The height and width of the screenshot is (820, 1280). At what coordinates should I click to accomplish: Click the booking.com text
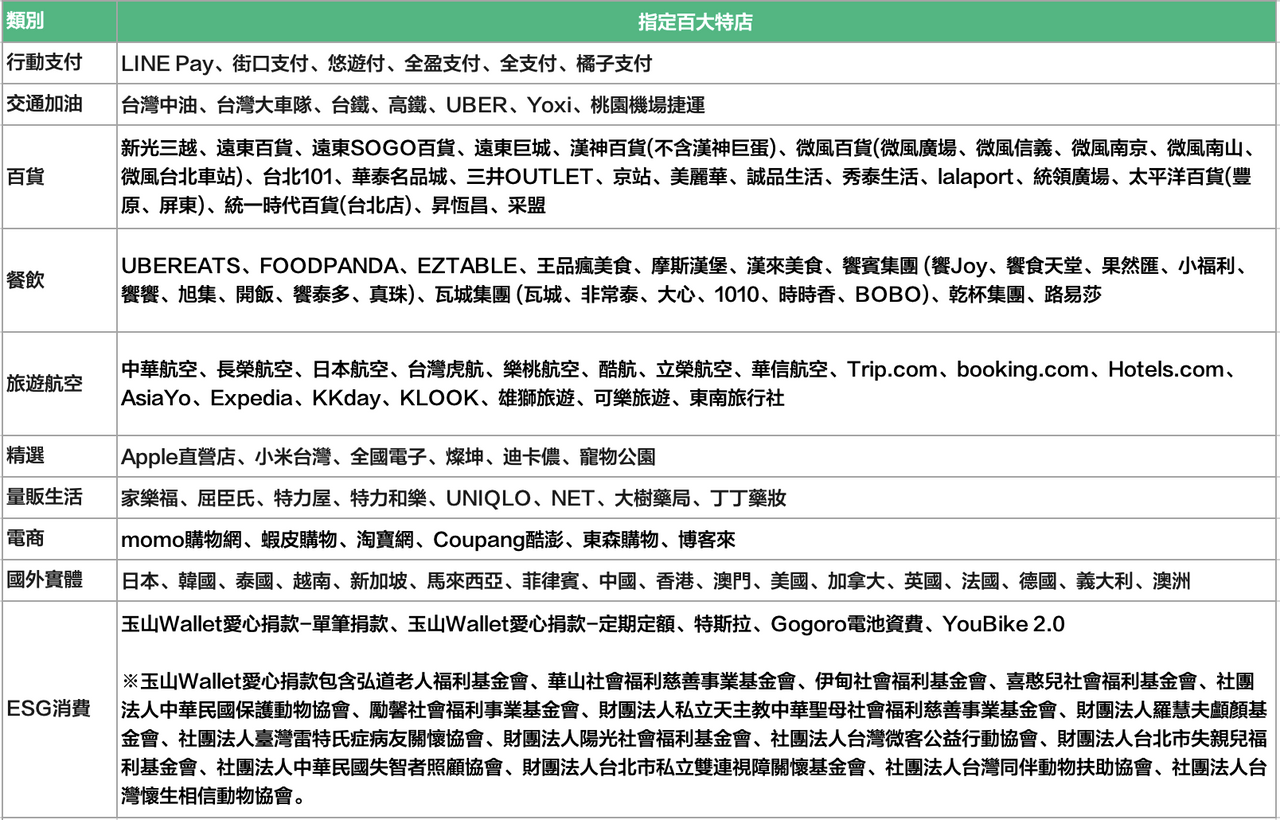pos(1023,370)
